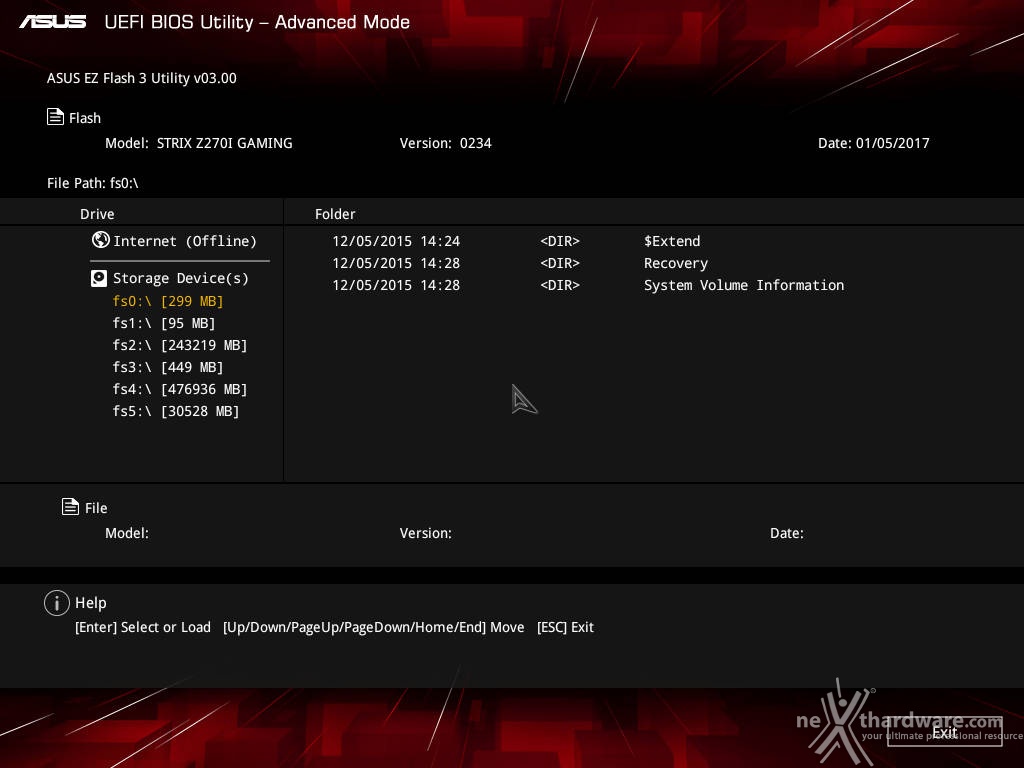Click the System Volume Information row timestamp

point(396,285)
